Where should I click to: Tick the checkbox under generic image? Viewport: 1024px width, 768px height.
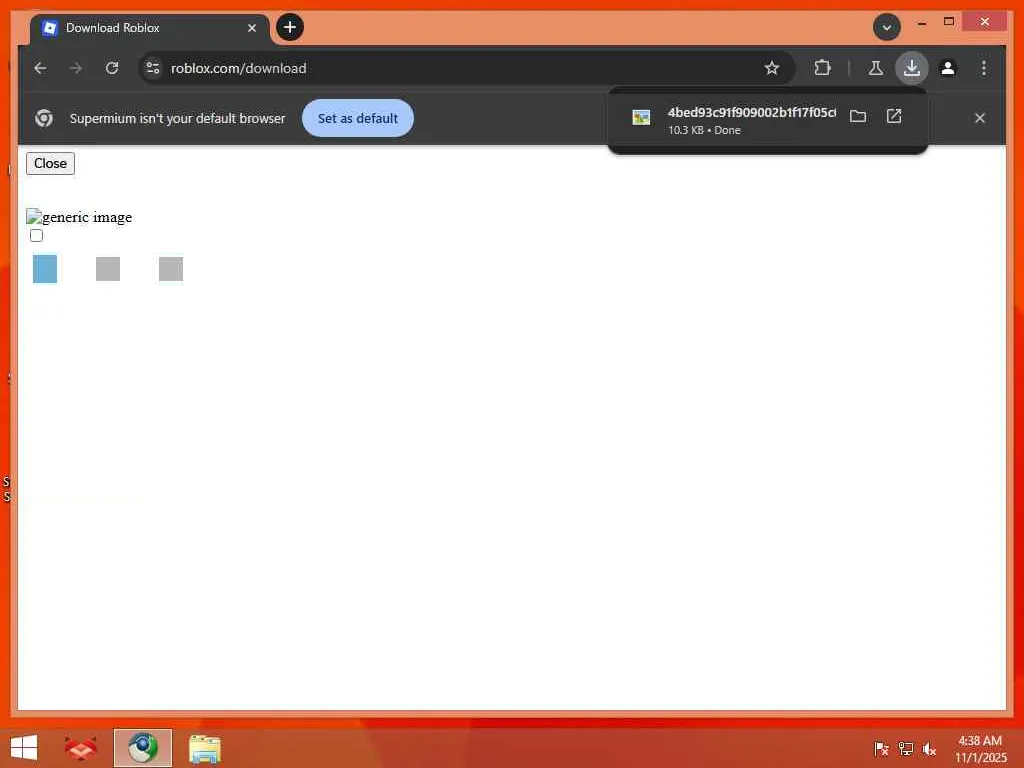coord(37,236)
